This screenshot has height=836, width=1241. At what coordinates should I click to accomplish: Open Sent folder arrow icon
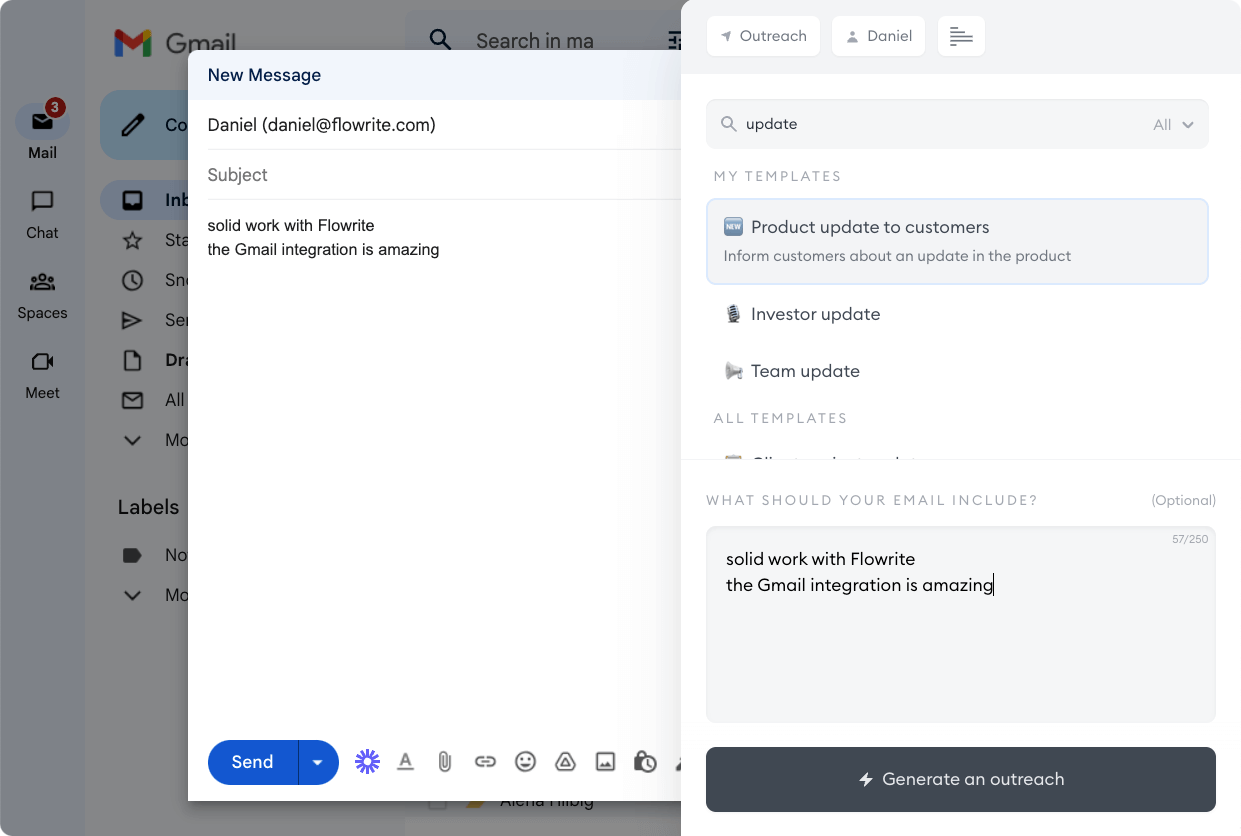tap(132, 320)
